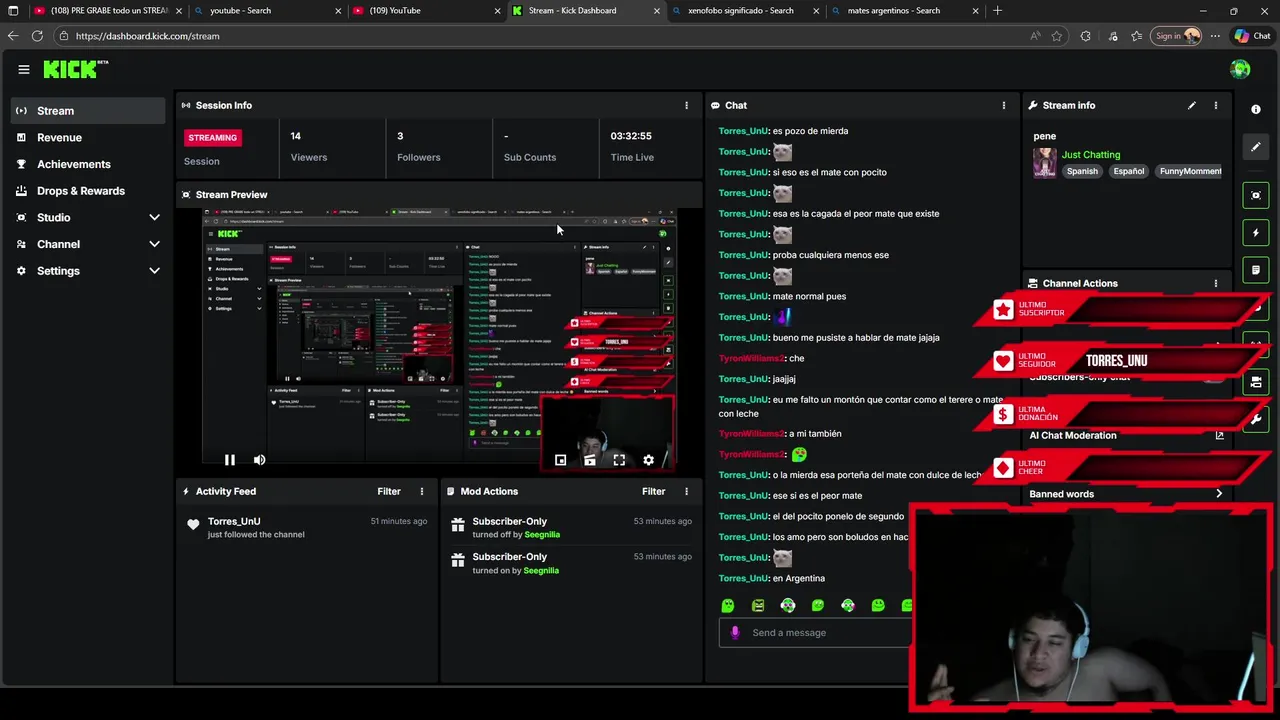This screenshot has height=720, width=1280.
Task: Enable picture-in-picture in stream preview
Action: [x=560, y=460]
